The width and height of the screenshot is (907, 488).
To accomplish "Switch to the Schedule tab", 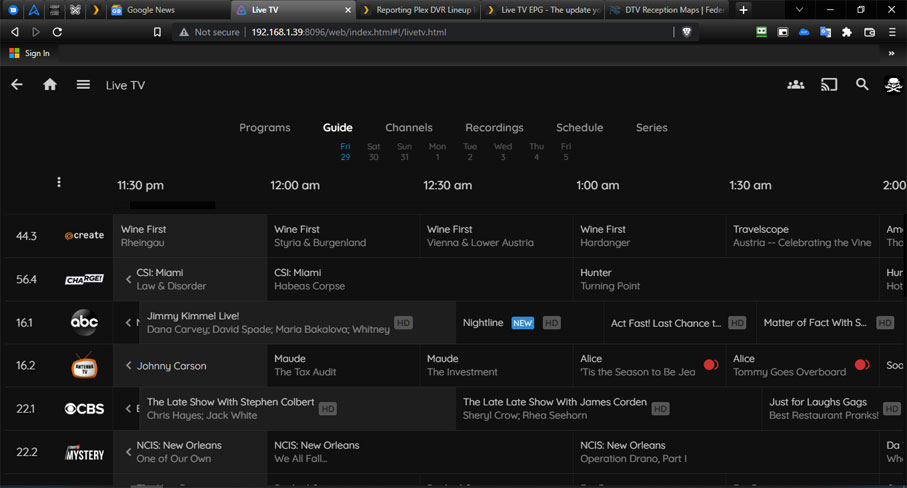I will tap(580, 128).
